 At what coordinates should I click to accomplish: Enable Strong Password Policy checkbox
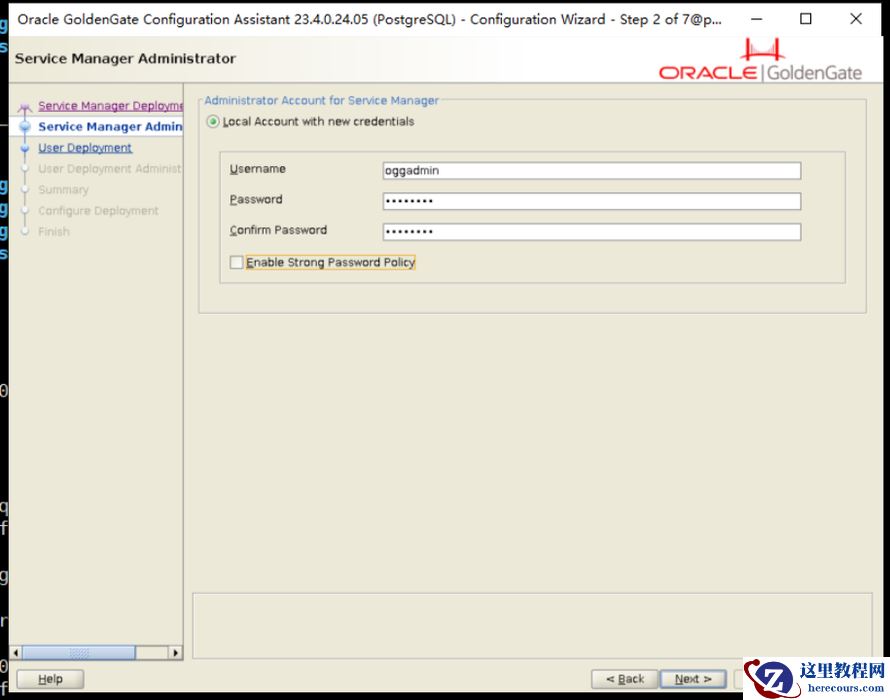237,262
